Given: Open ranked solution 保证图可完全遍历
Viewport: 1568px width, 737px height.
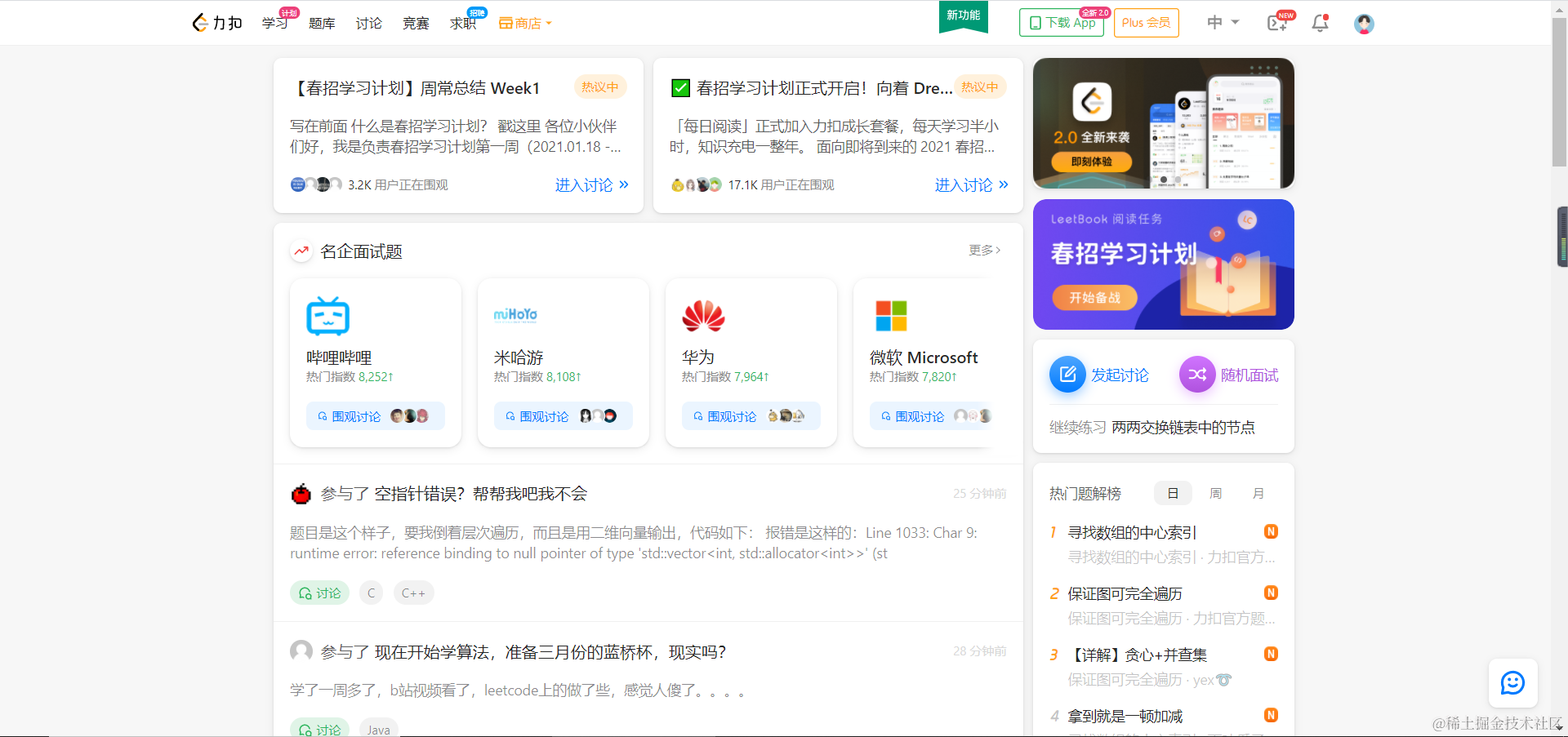Looking at the screenshot, I should 1125,594.
